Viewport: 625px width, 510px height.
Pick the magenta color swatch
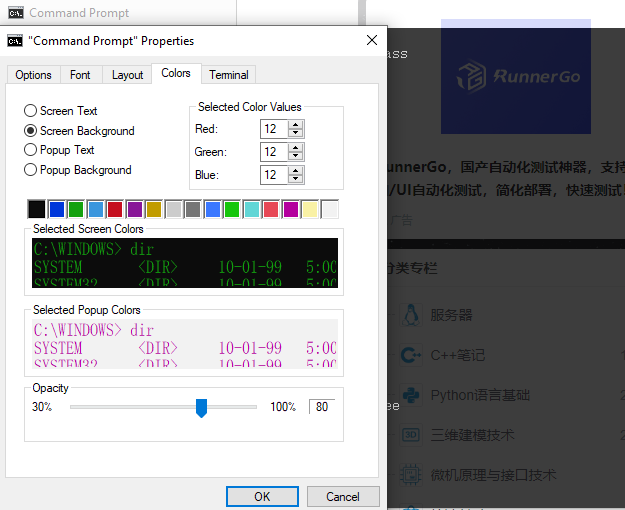[x=291, y=209]
